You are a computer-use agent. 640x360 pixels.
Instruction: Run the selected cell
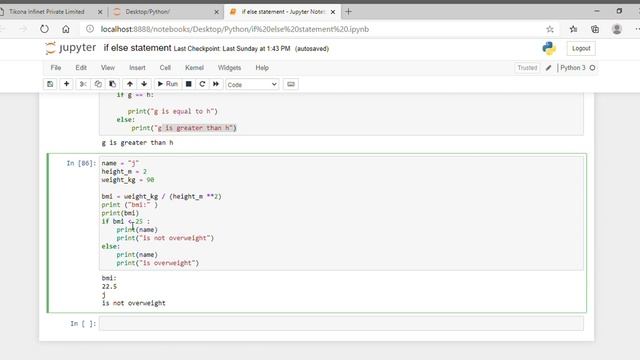click(x=168, y=84)
